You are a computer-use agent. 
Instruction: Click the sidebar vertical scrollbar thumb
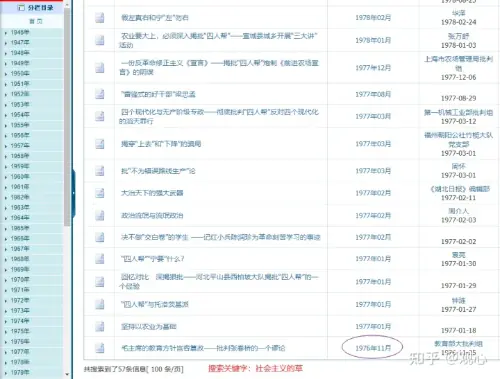click(67, 117)
